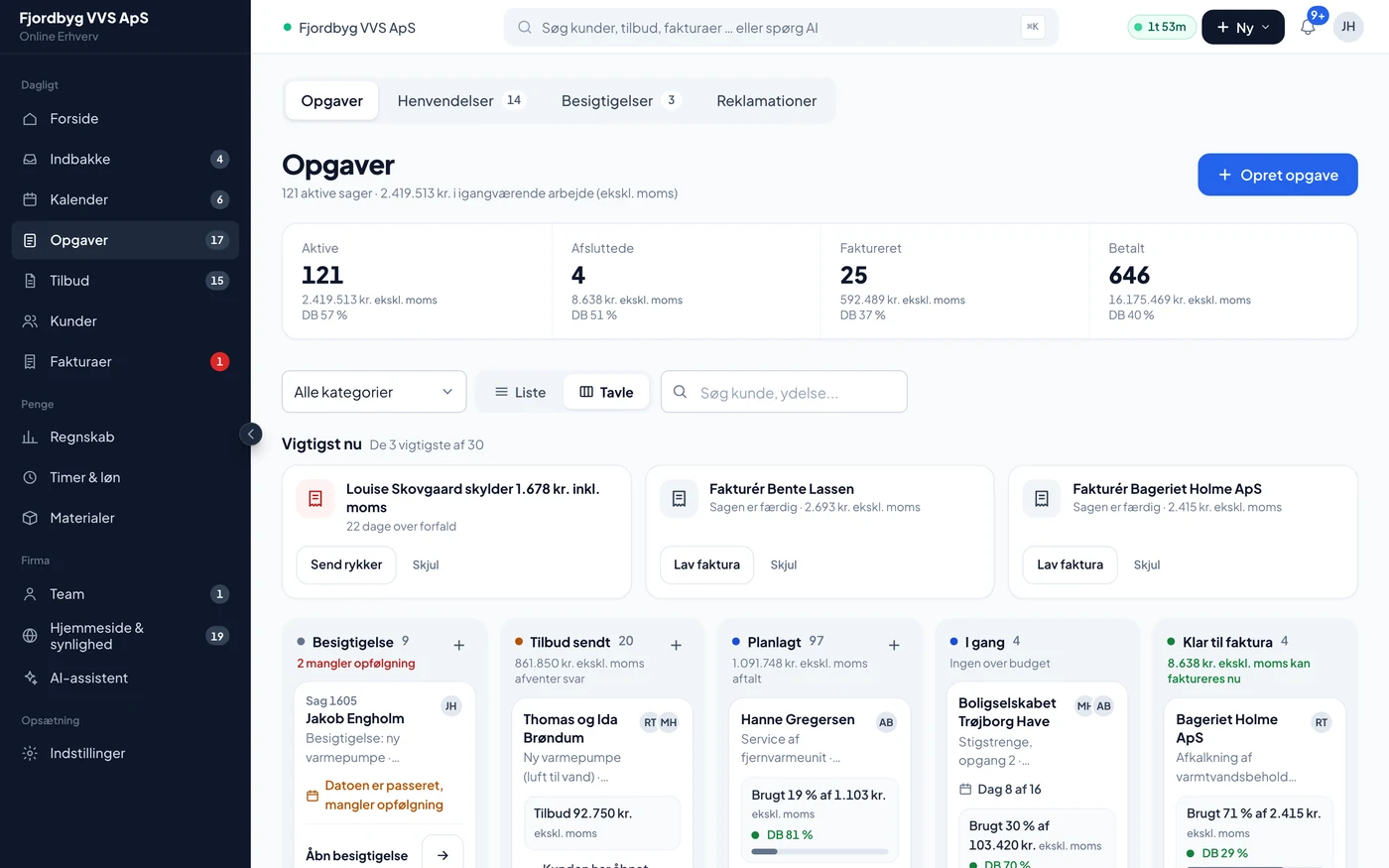The width and height of the screenshot is (1389, 868).
Task: Expand the Ny create menu
Action: point(1243,27)
